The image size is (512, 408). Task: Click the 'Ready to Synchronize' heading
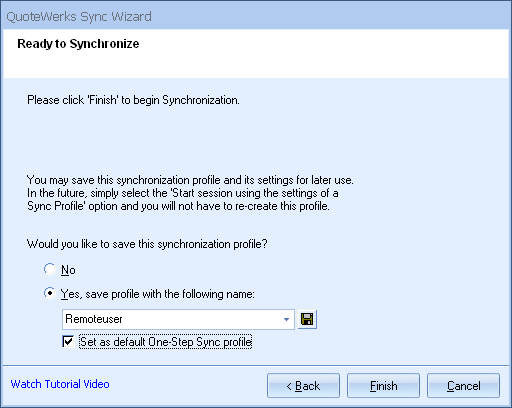click(78, 44)
